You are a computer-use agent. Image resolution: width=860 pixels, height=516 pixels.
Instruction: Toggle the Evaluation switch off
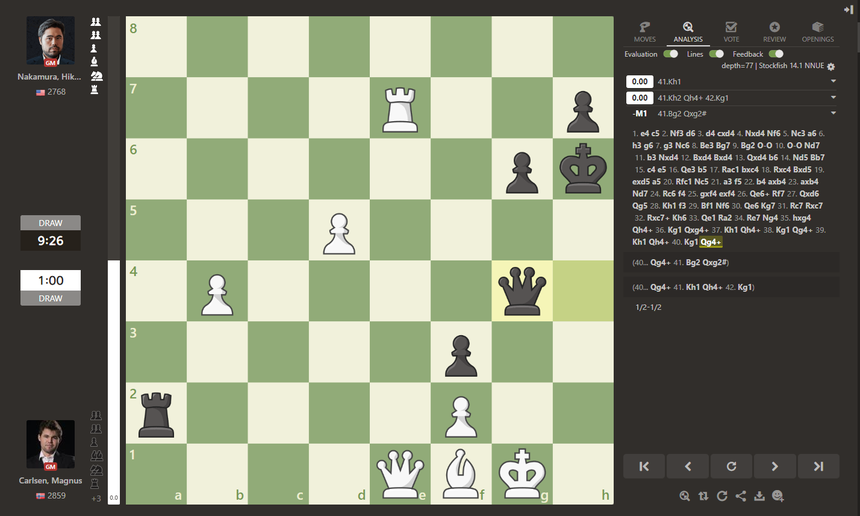(671, 54)
